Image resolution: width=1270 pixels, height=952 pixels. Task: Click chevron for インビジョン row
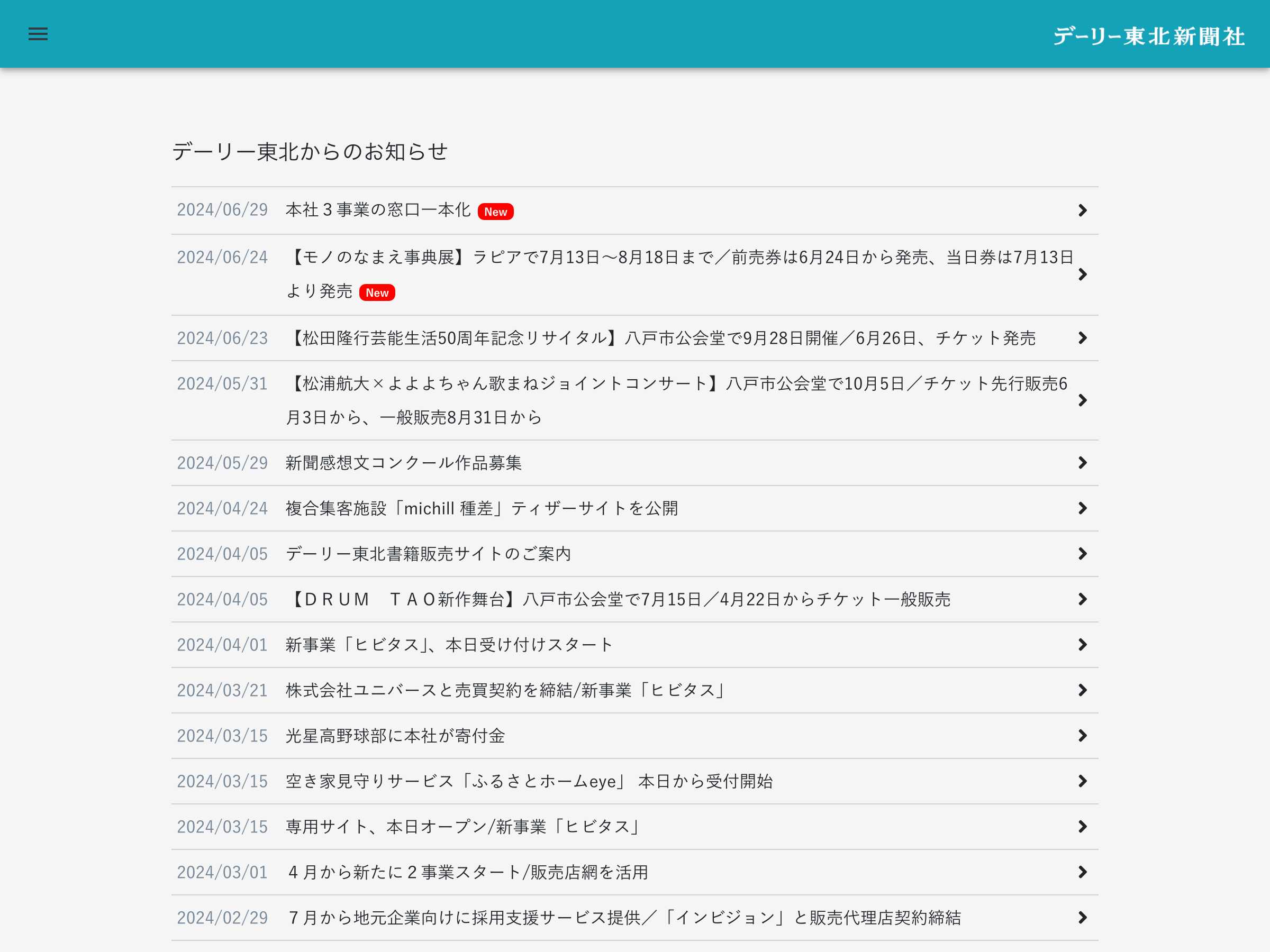point(1082,918)
